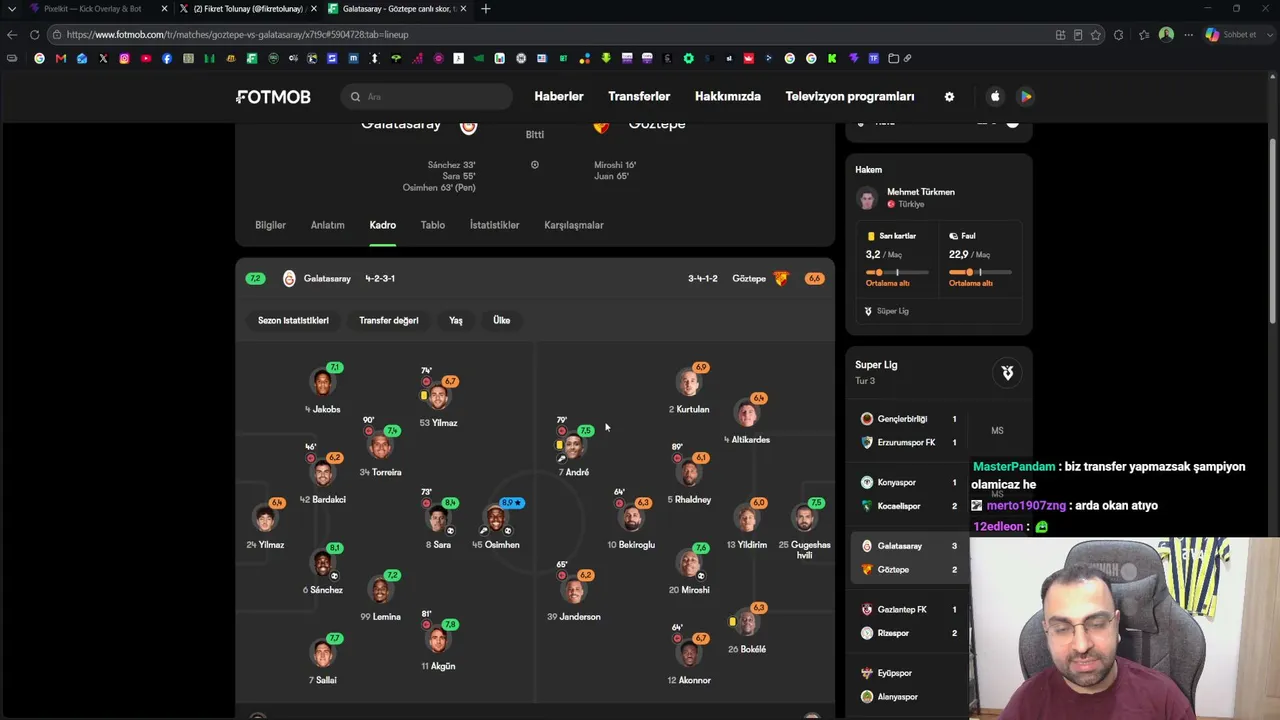Viewport: 1280px width, 720px height.
Task: Switch to the İstatistikler tab
Action: 494,226
